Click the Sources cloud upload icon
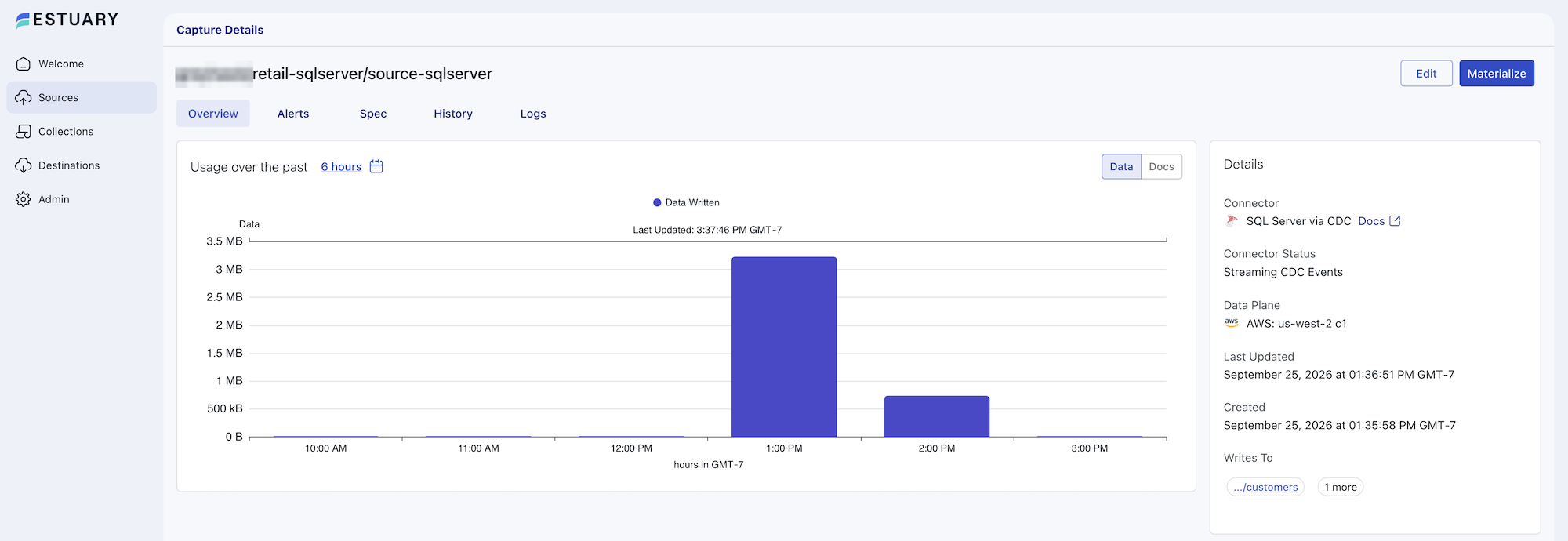The width and height of the screenshot is (1568, 541). click(x=24, y=98)
